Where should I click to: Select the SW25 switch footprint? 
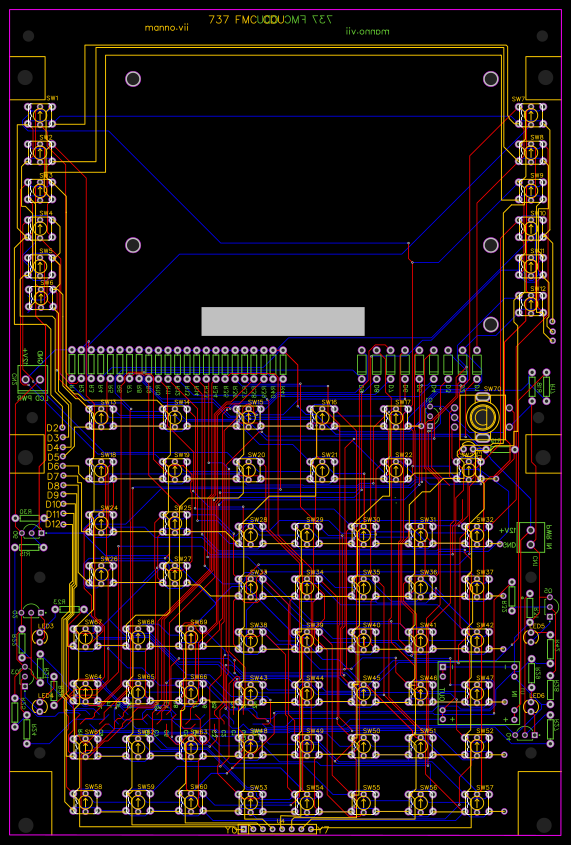click(175, 522)
